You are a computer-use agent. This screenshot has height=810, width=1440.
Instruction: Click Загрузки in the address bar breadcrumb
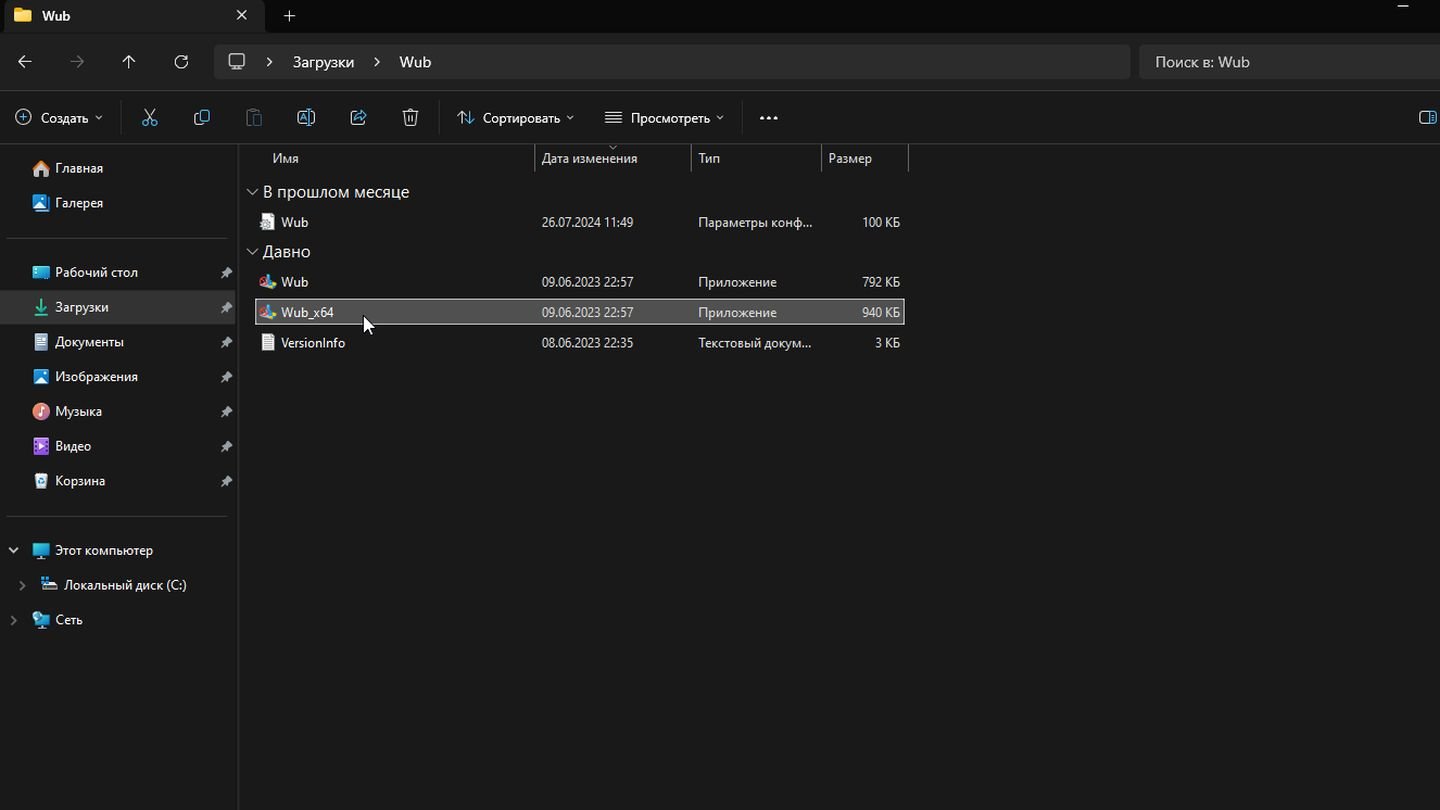[323, 62]
